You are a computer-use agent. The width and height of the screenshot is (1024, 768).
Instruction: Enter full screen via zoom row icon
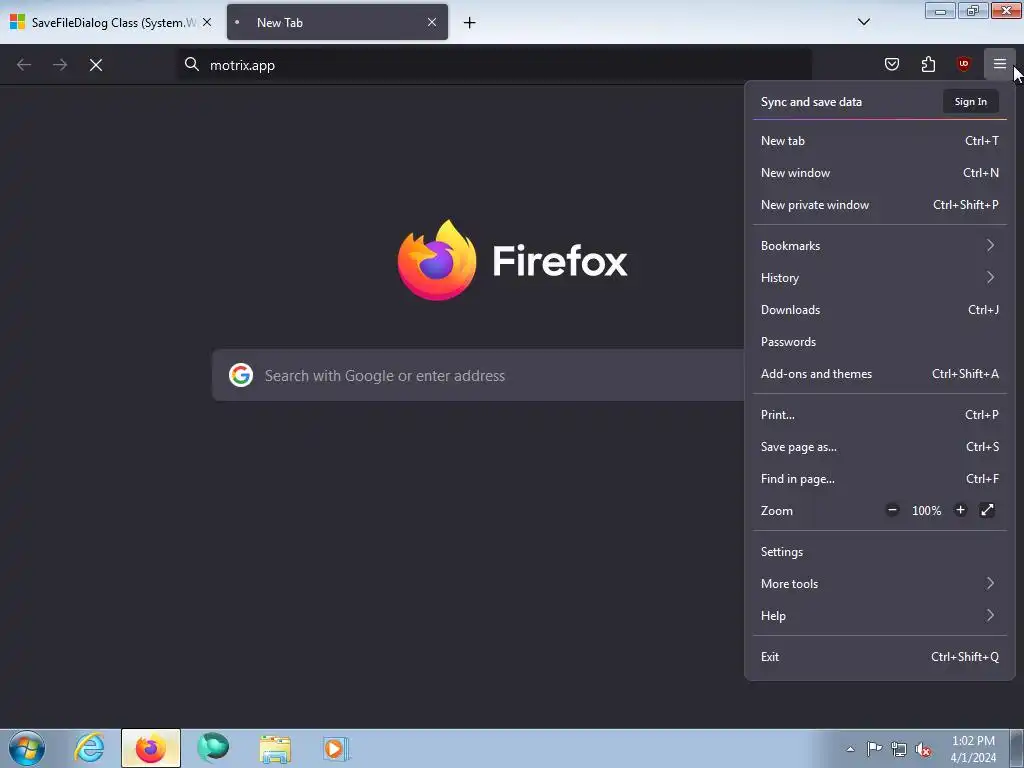pyautogui.click(x=987, y=510)
